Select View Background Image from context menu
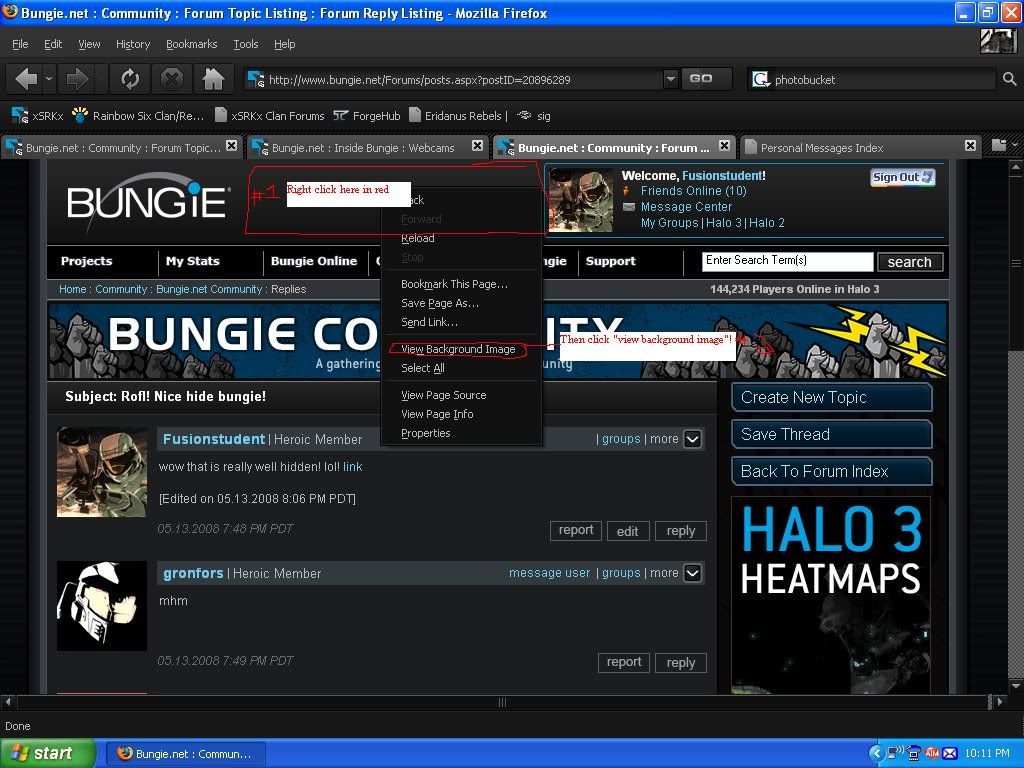 point(458,349)
